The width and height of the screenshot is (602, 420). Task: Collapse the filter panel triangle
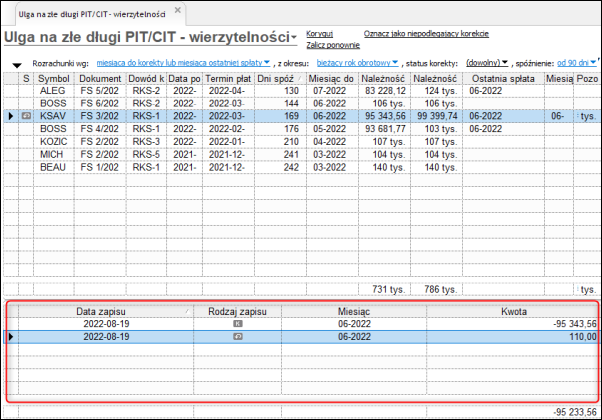click(17, 65)
